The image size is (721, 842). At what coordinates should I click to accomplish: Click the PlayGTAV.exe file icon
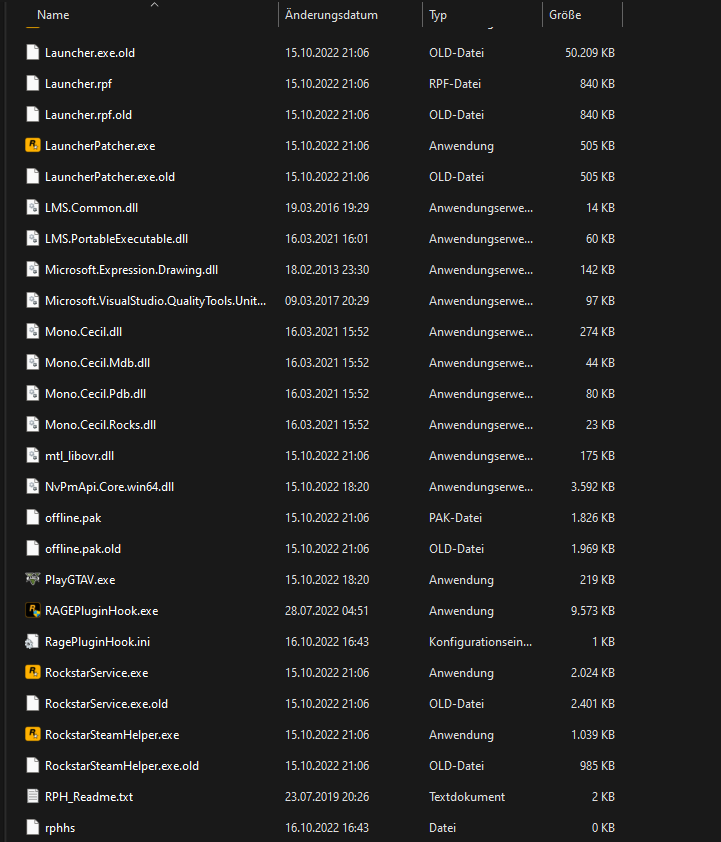pos(32,579)
